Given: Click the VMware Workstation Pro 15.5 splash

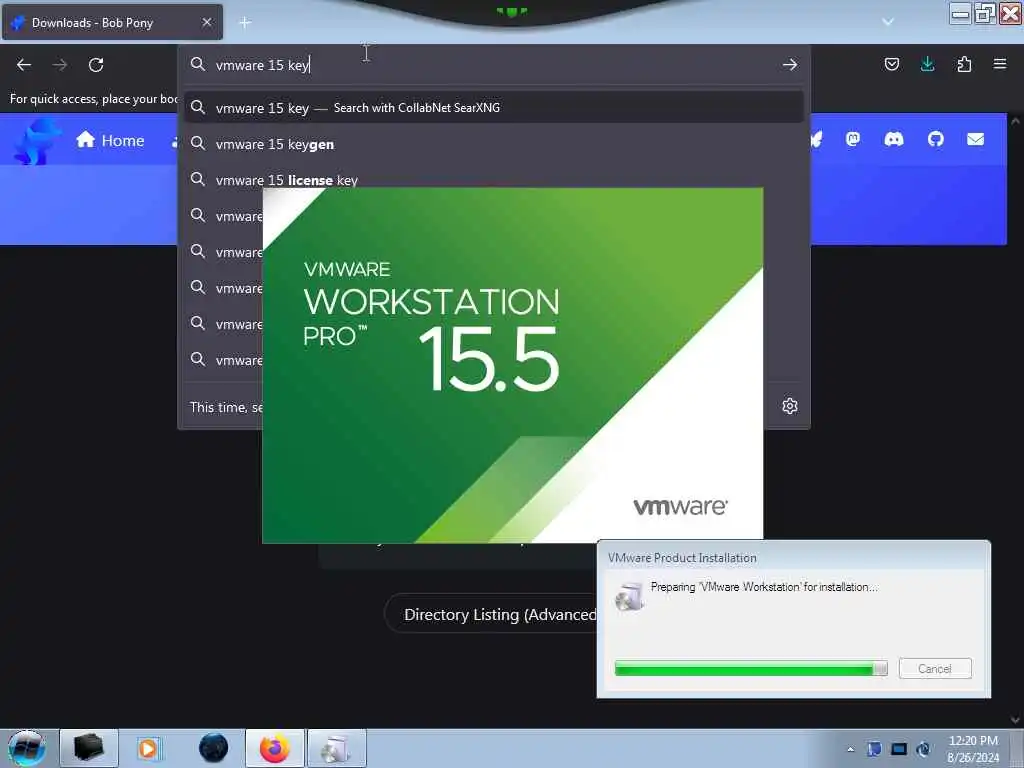Looking at the screenshot, I should (512, 365).
